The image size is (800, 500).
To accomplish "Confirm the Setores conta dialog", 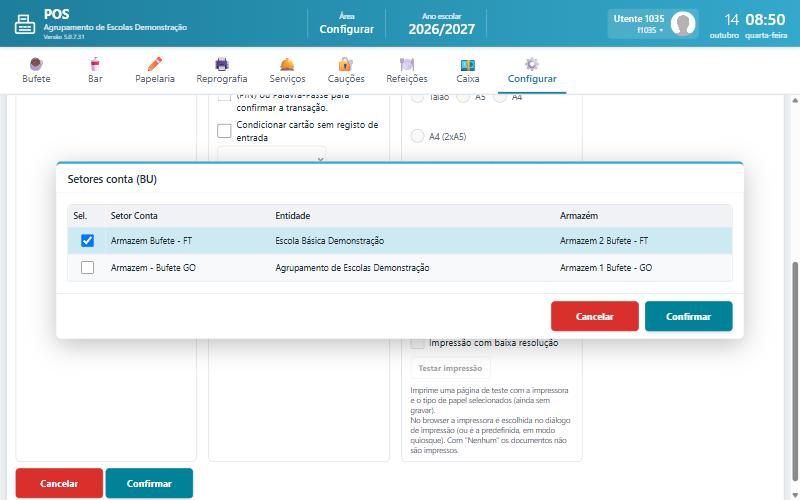I will pos(688,316).
